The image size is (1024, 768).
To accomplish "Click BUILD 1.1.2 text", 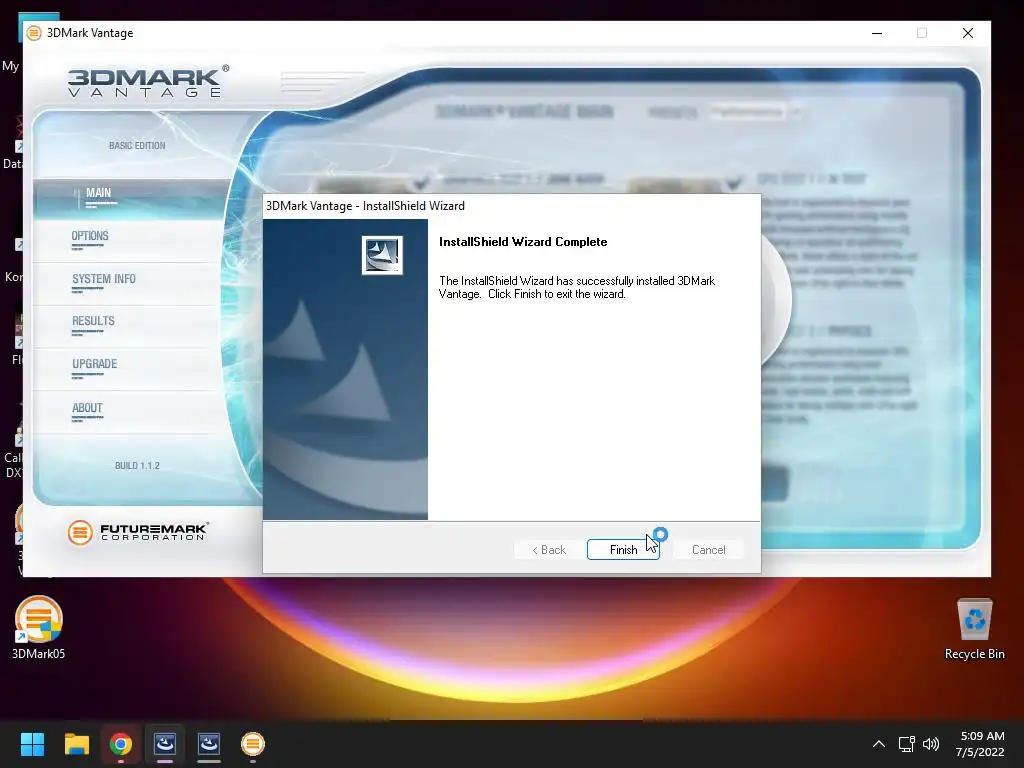I will (137, 466).
